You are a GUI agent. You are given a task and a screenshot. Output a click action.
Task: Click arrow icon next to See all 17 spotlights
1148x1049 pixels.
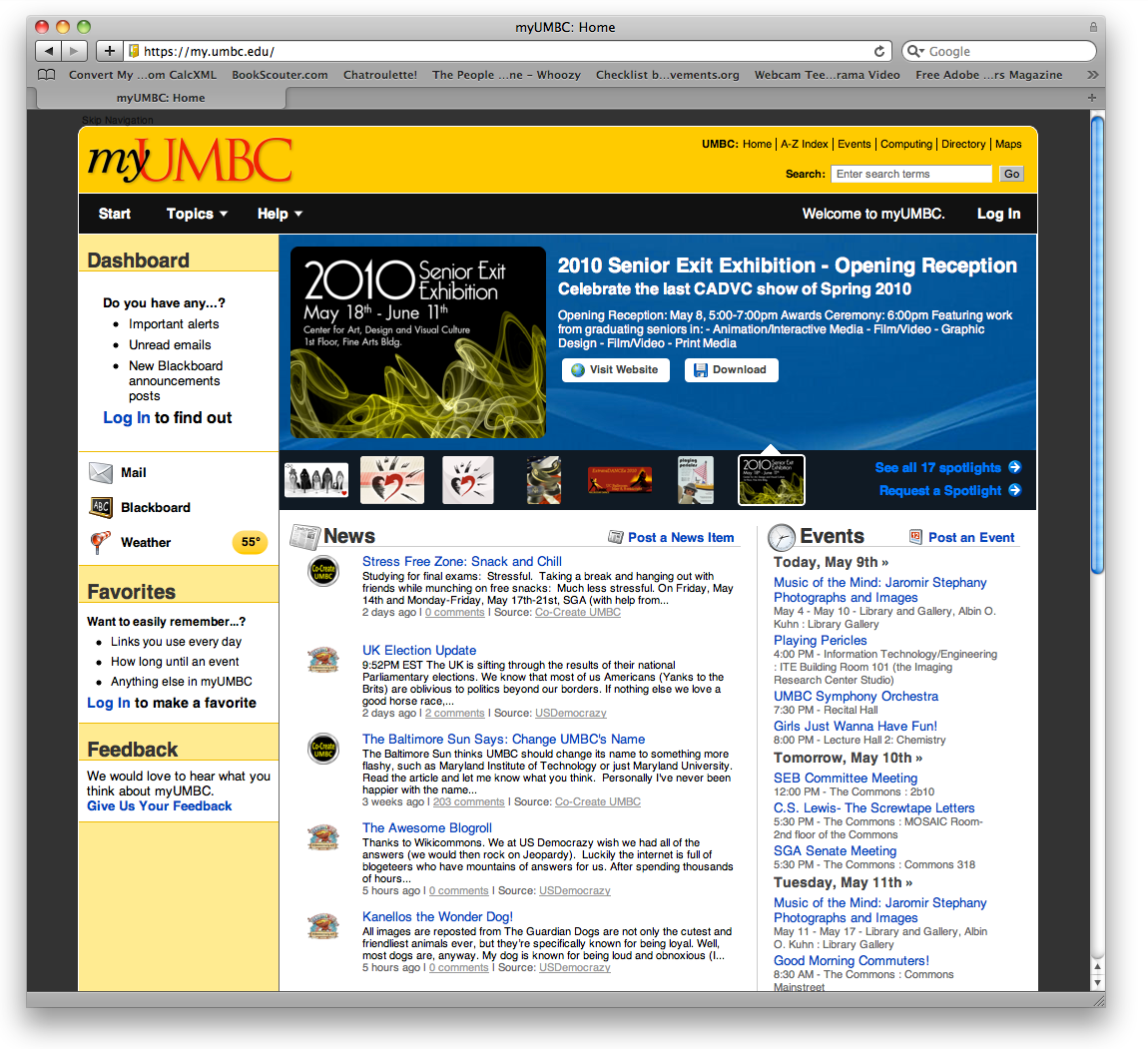(x=1015, y=467)
